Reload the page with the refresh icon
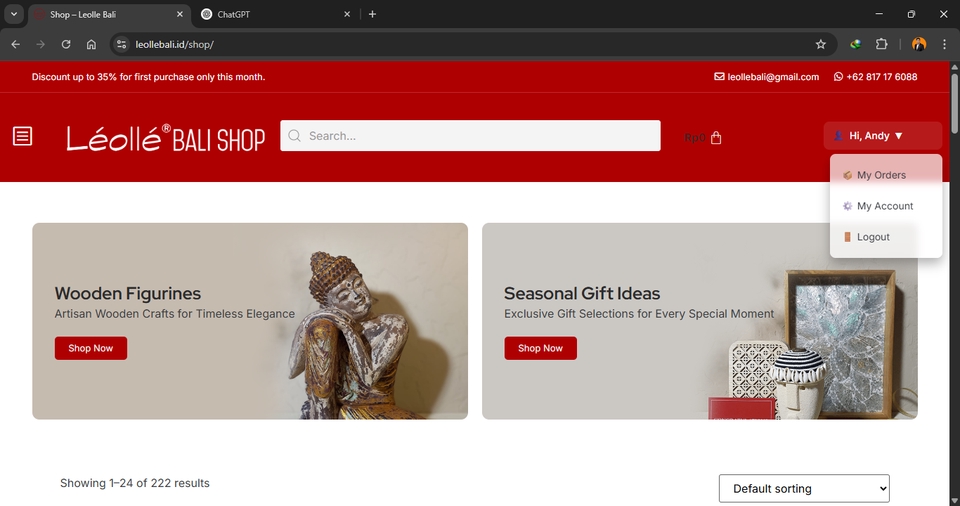Image resolution: width=960 pixels, height=506 pixels. coord(66,44)
